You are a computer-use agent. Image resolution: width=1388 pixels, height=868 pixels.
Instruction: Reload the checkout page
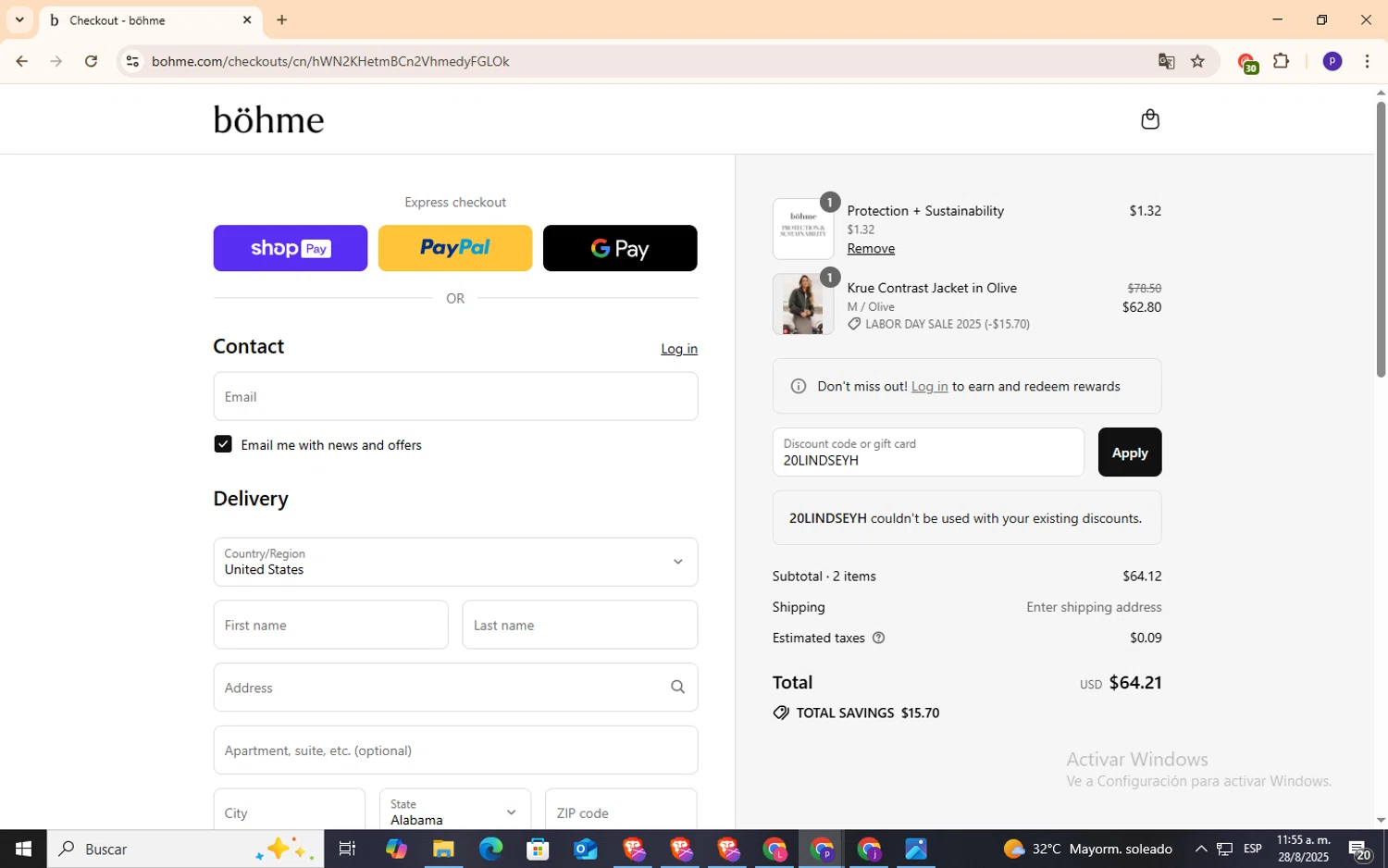(91, 61)
